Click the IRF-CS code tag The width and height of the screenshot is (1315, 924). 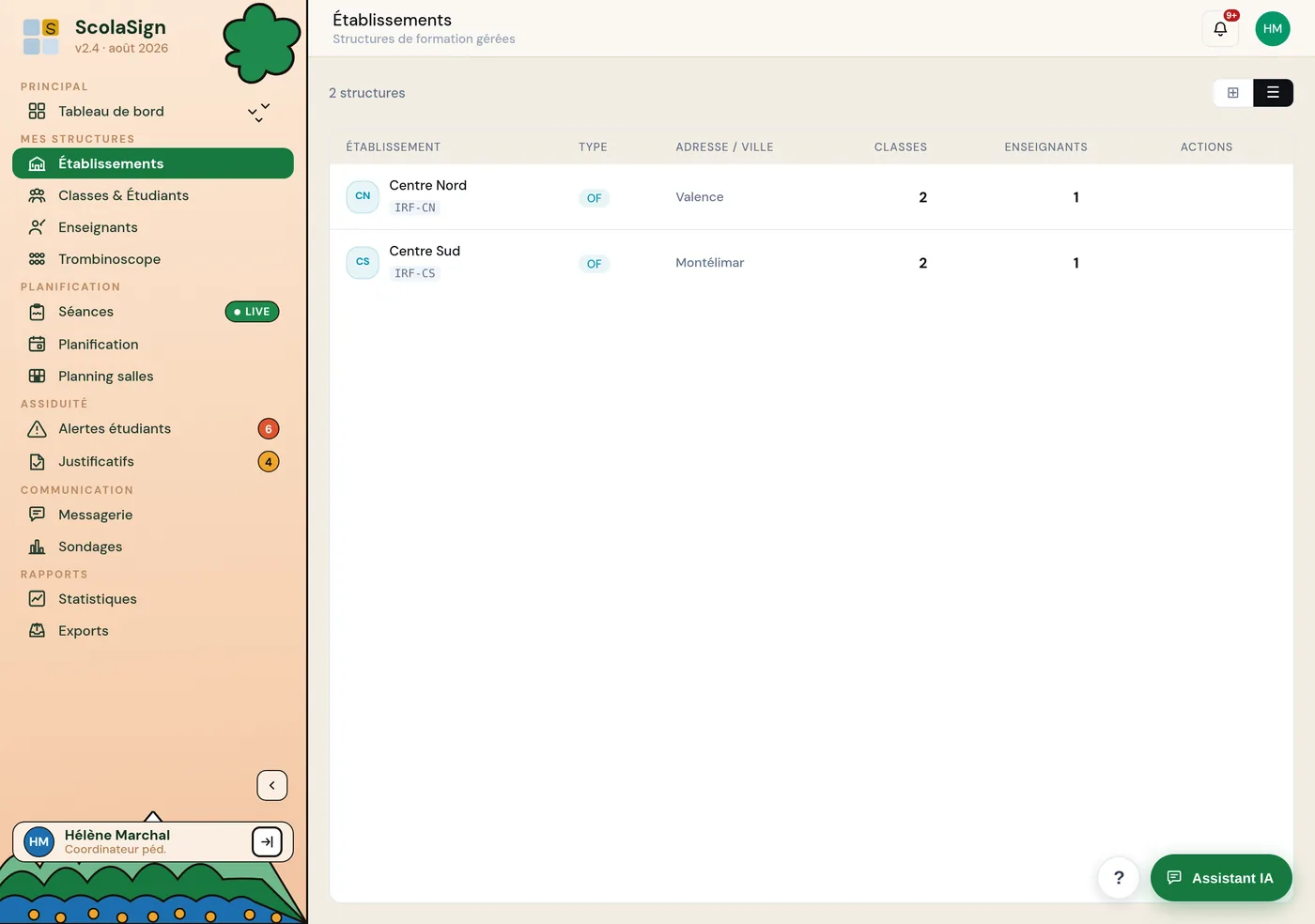tap(415, 273)
